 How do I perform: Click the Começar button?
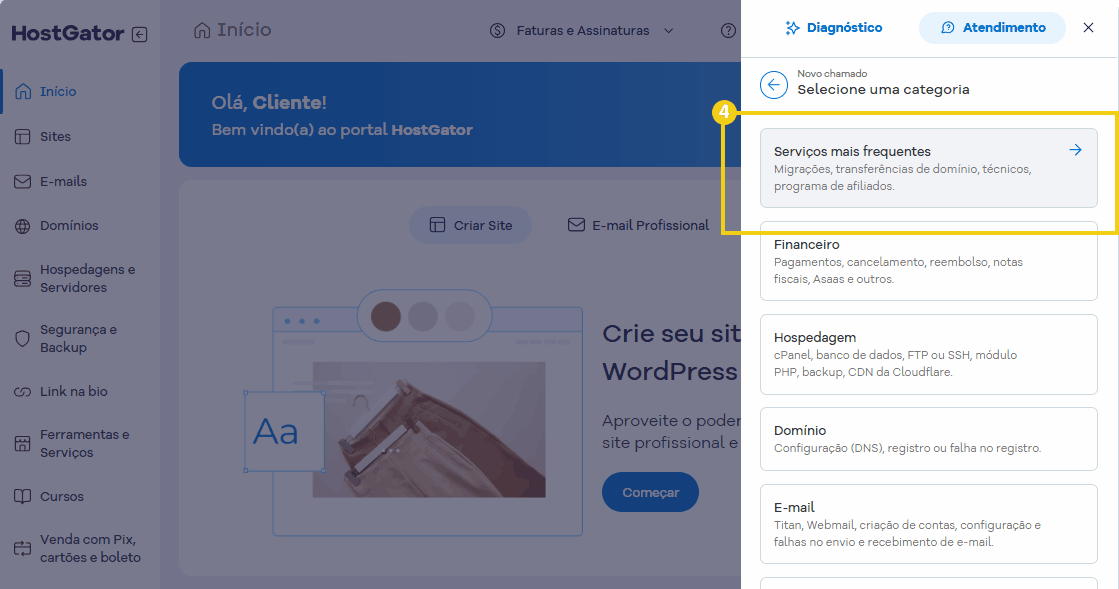[650, 492]
